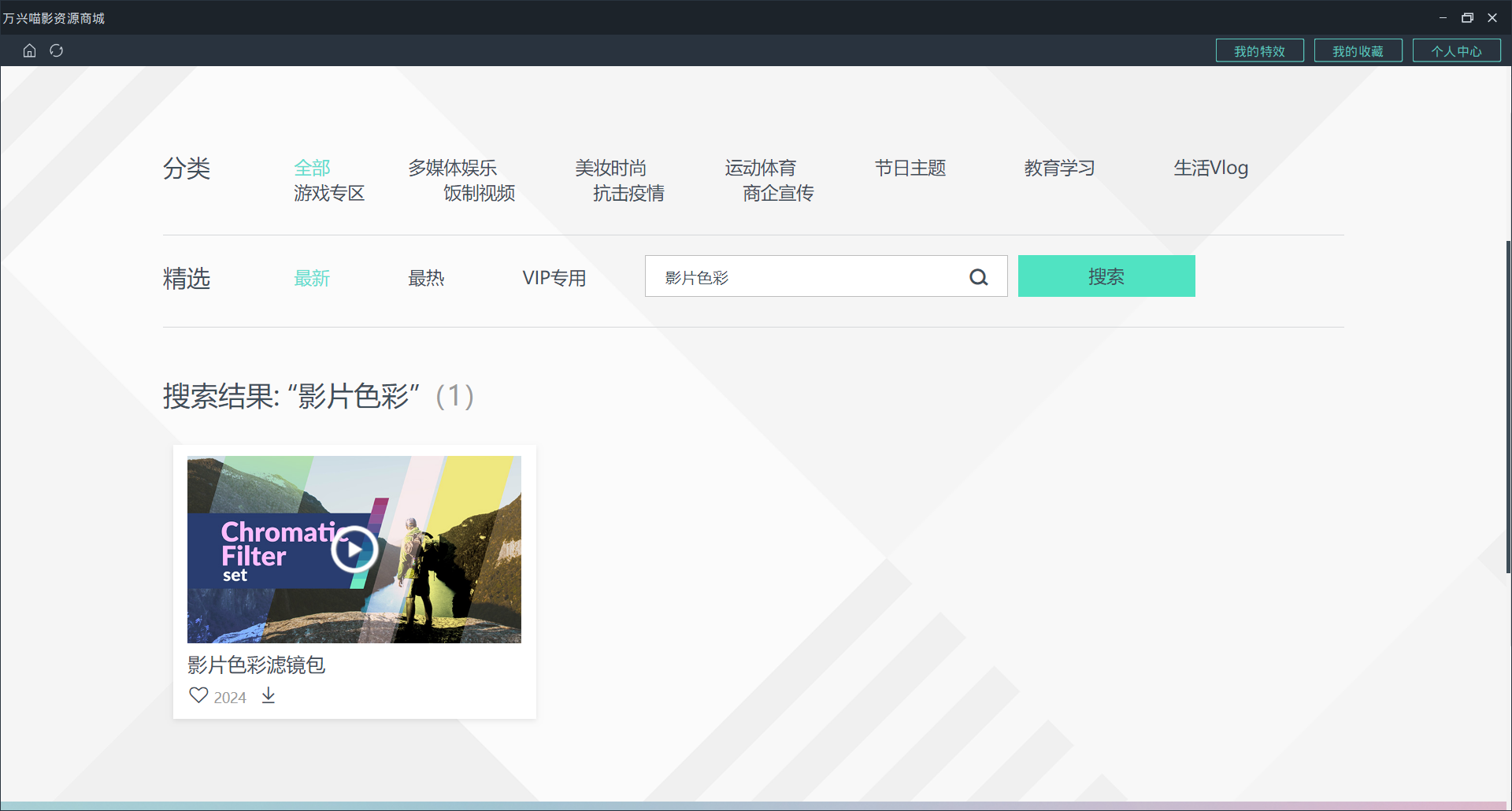Open the 运动体育 category
The width and height of the screenshot is (1512, 811).
click(759, 168)
